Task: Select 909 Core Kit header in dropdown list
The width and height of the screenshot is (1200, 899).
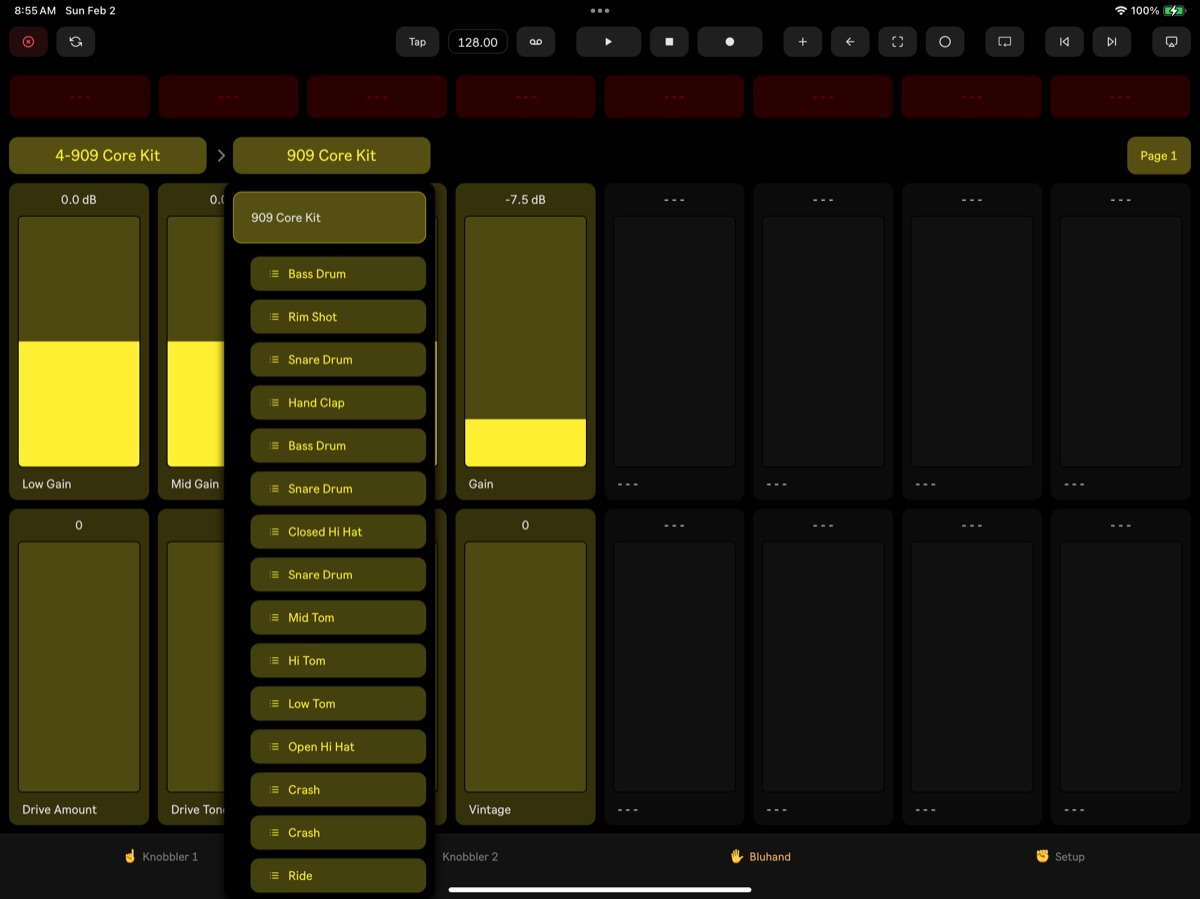Action: [x=330, y=217]
